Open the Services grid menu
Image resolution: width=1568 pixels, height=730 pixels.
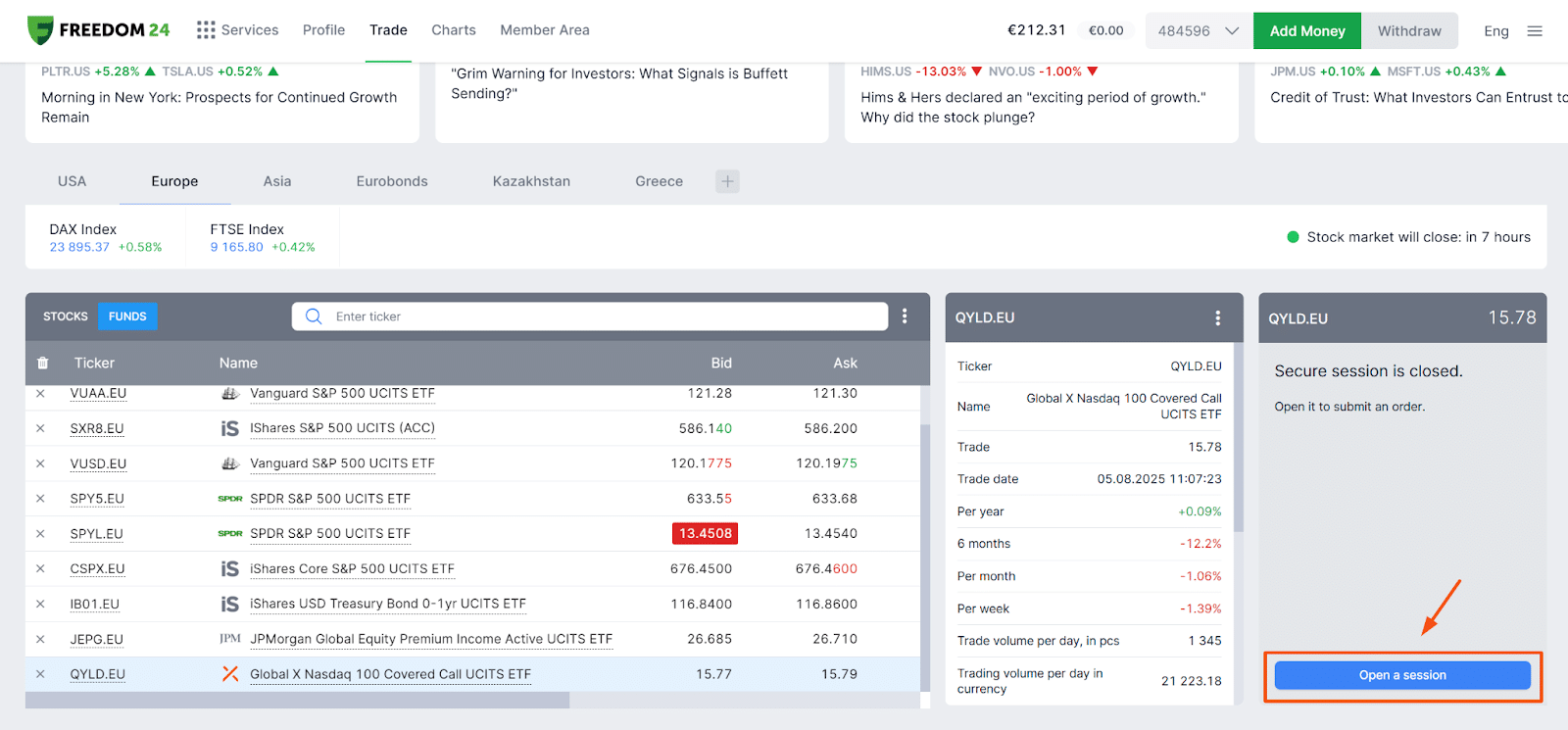pos(237,30)
